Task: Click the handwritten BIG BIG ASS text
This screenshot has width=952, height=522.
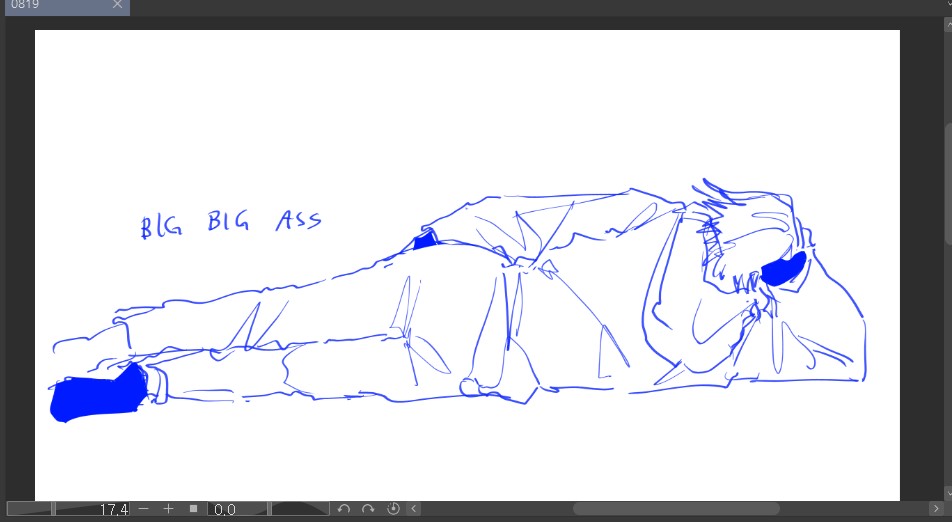Action: [231, 223]
